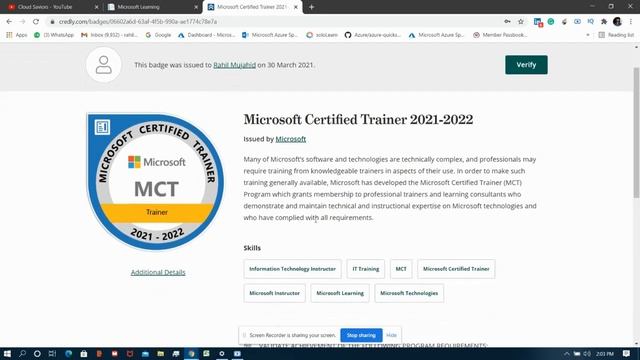Select the Microsoft Certified Trainer 2021 tab
640x360 pixels.
252,7
